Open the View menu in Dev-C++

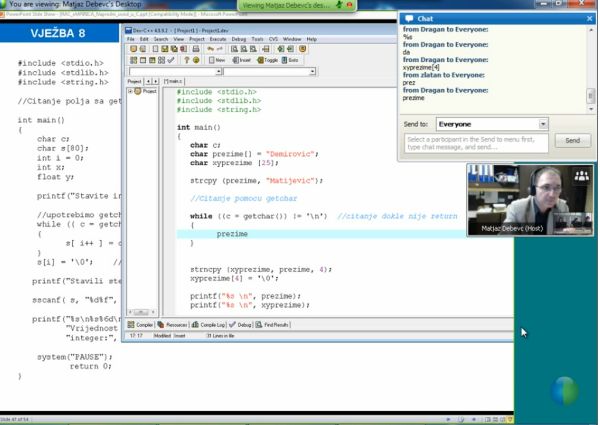click(179, 39)
